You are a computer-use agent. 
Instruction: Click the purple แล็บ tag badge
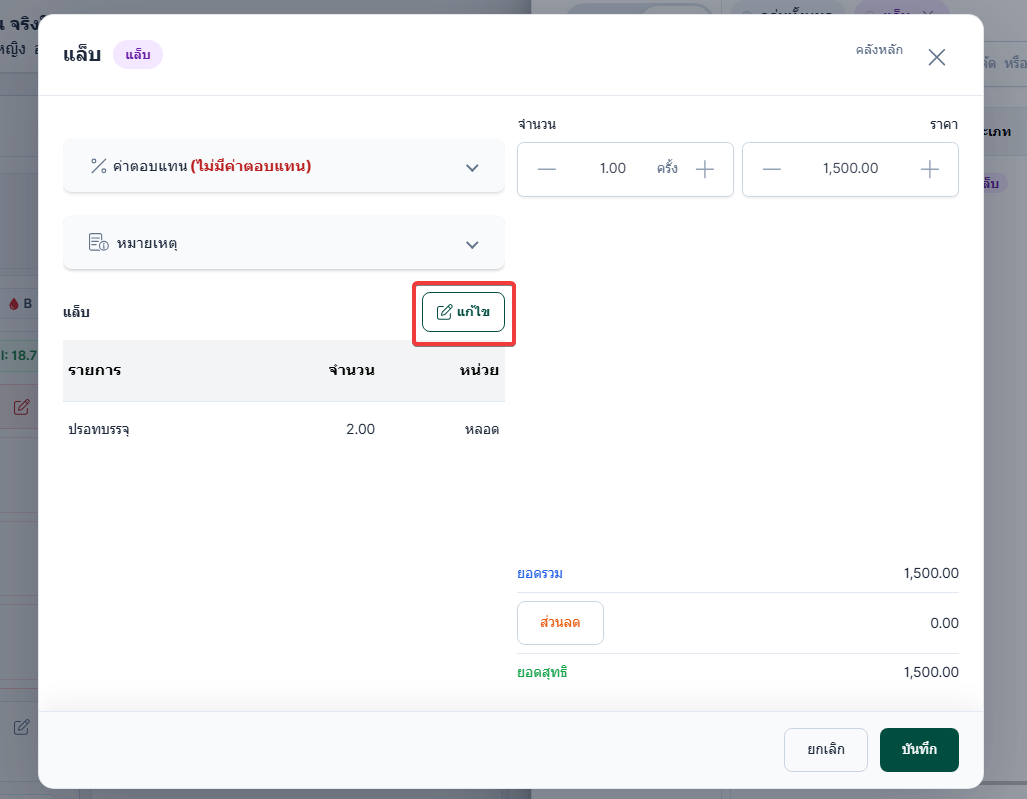(x=138, y=54)
